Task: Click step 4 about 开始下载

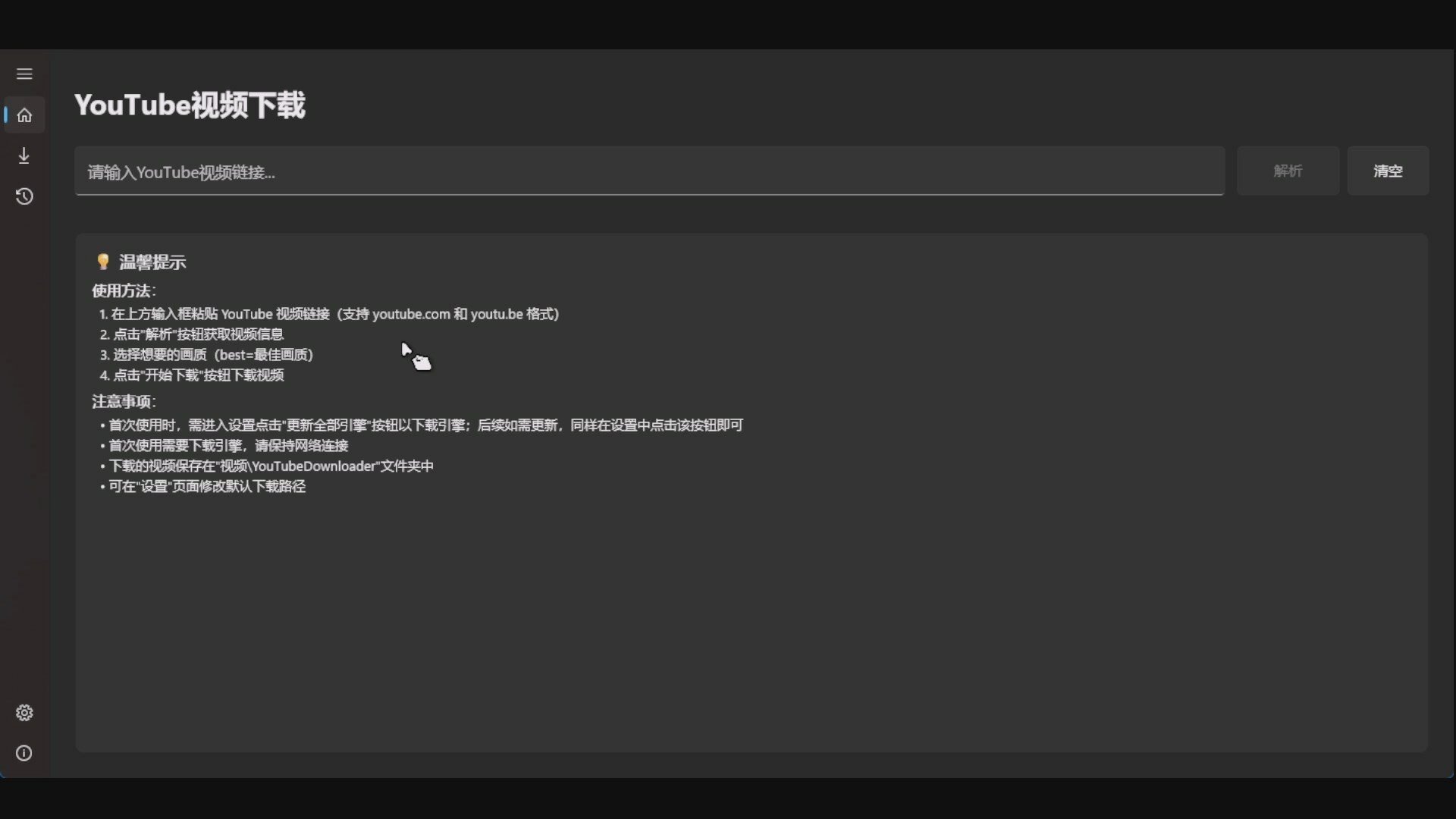Action: (192, 375)
